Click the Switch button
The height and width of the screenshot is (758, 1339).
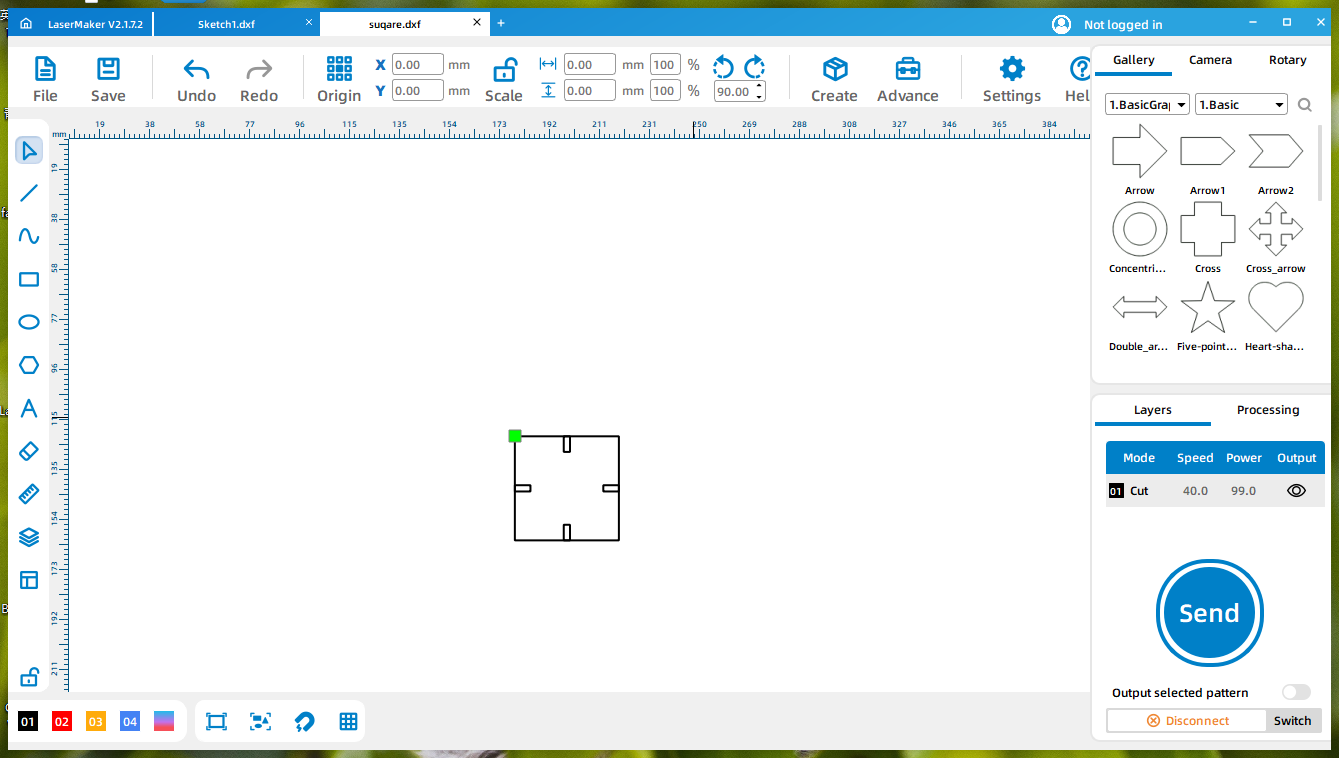click(1293, 720)
